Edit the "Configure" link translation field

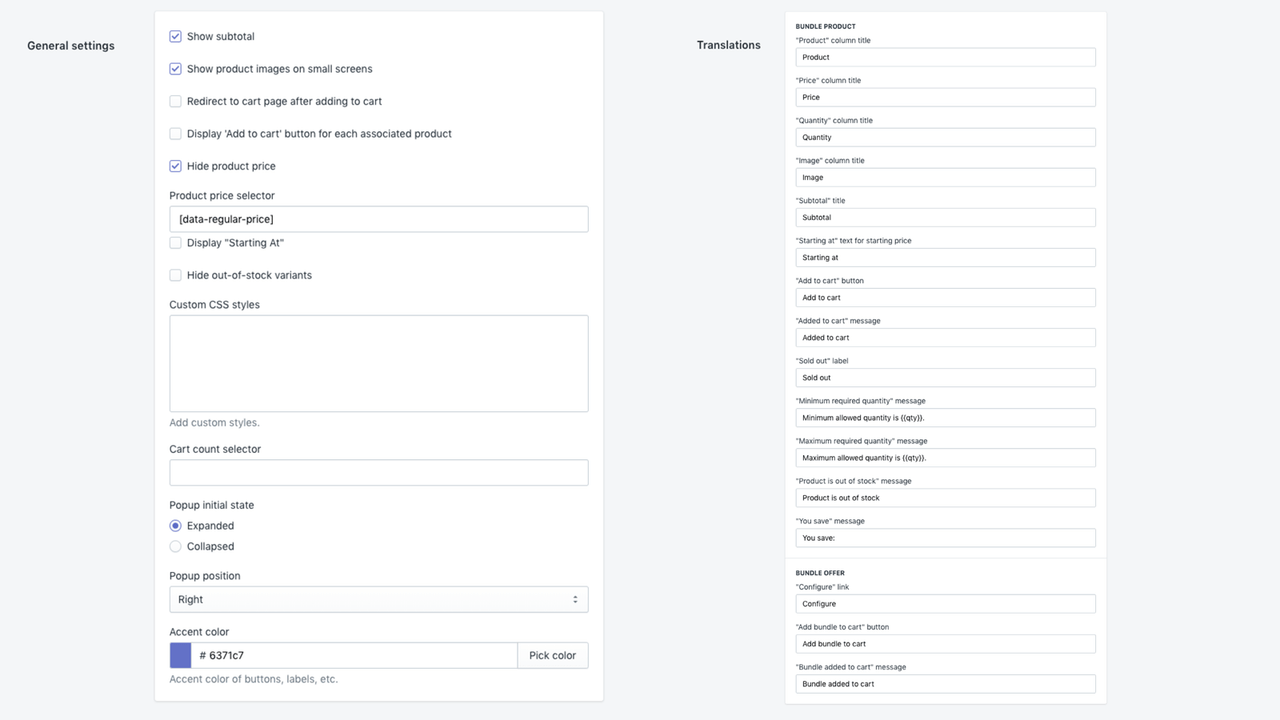pos(945,604)
